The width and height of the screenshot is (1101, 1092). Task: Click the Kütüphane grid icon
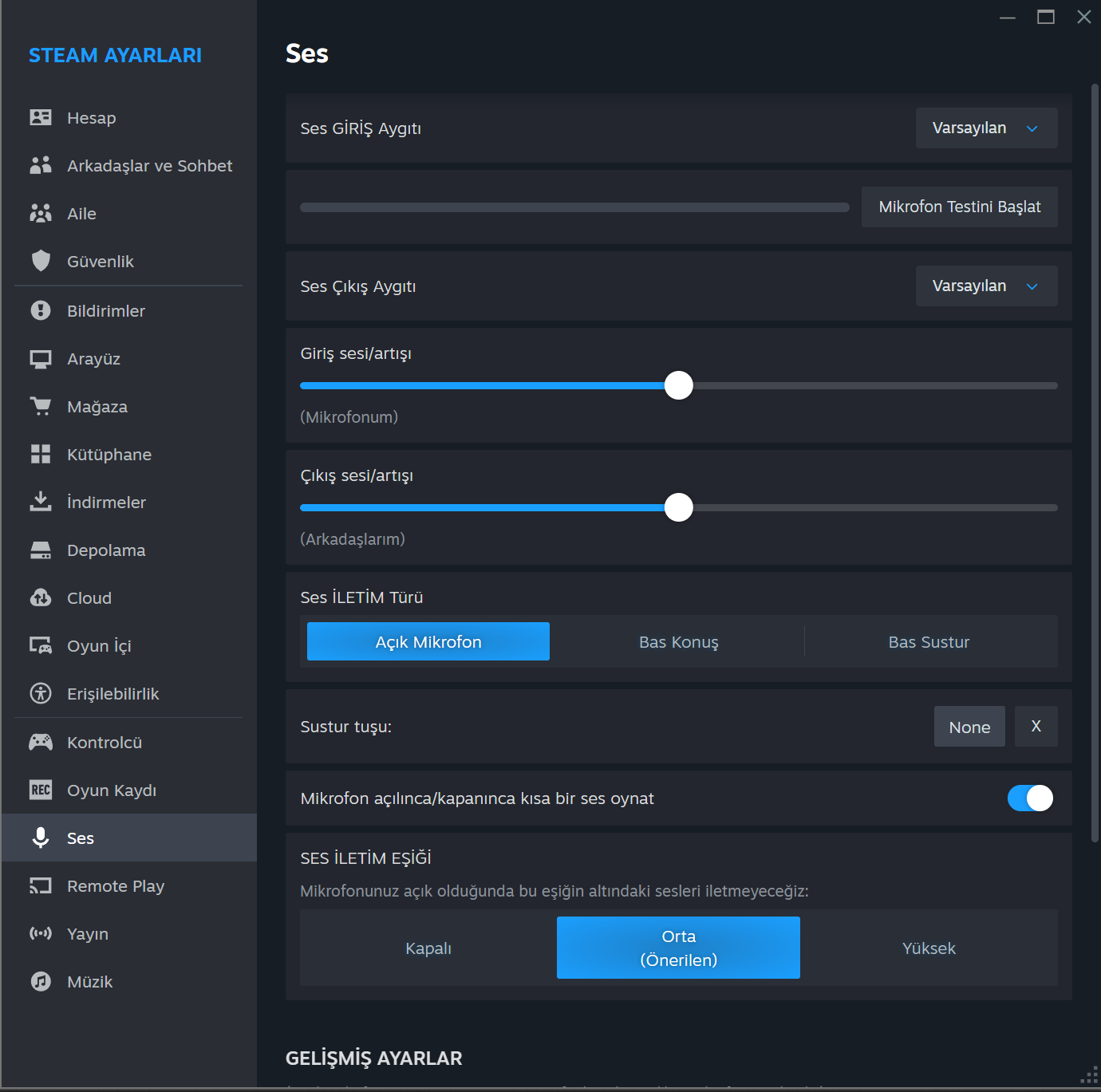point(41,455)
